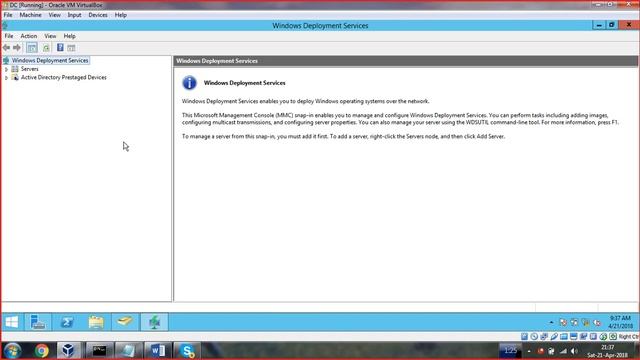Open the VirtualBox File menu
Viewport: 640px width, 360px height.
[8, 15]
